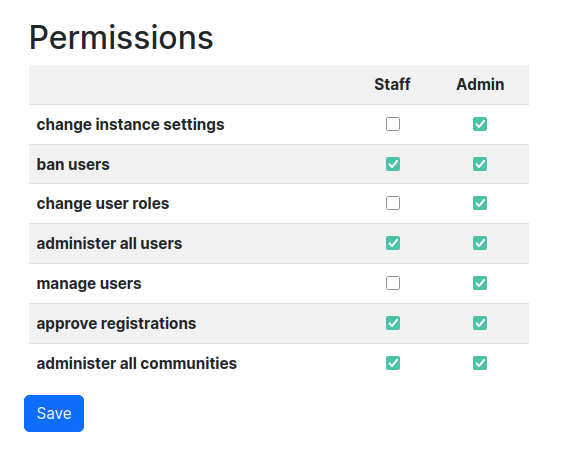Select the 'manage users' row label
569x458 pixels.
point(89,283)
